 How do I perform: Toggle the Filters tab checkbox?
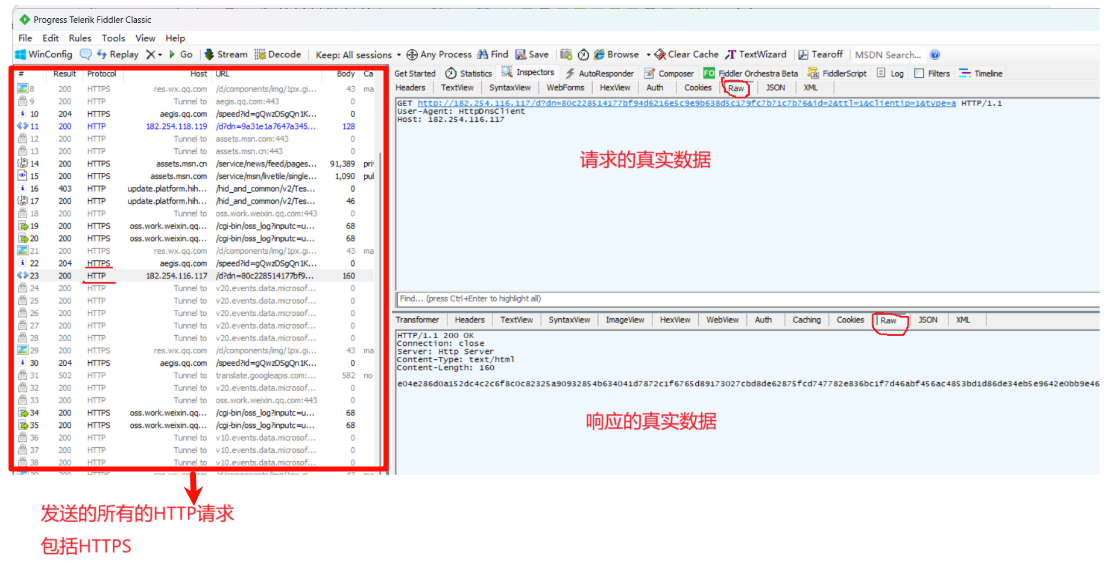click(x=918, y=73)
